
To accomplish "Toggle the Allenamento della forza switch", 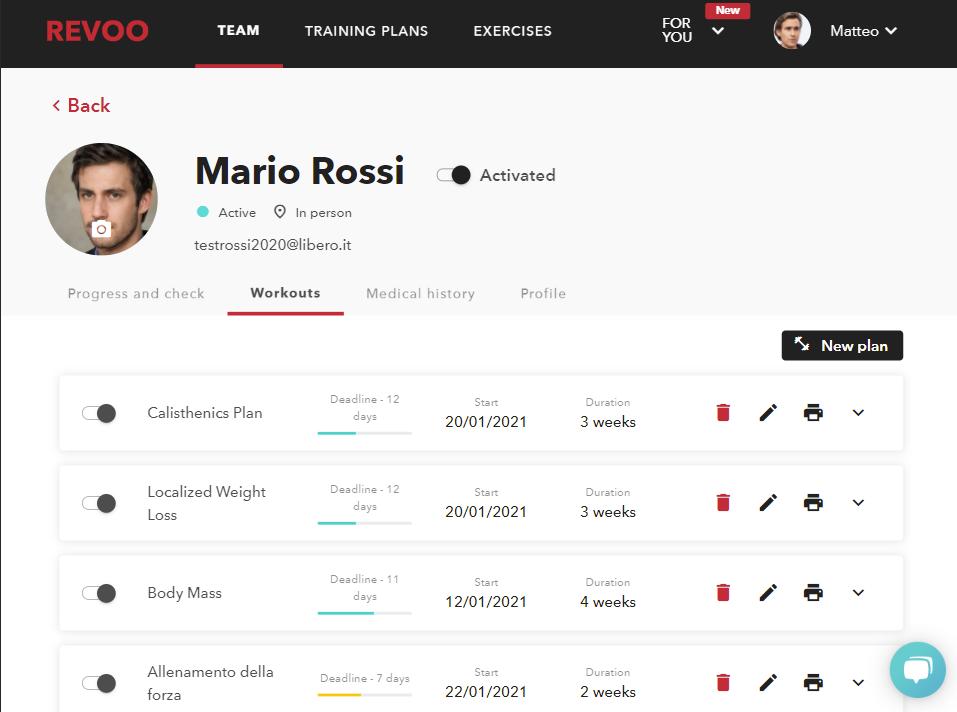I will (x=99, y=683).
